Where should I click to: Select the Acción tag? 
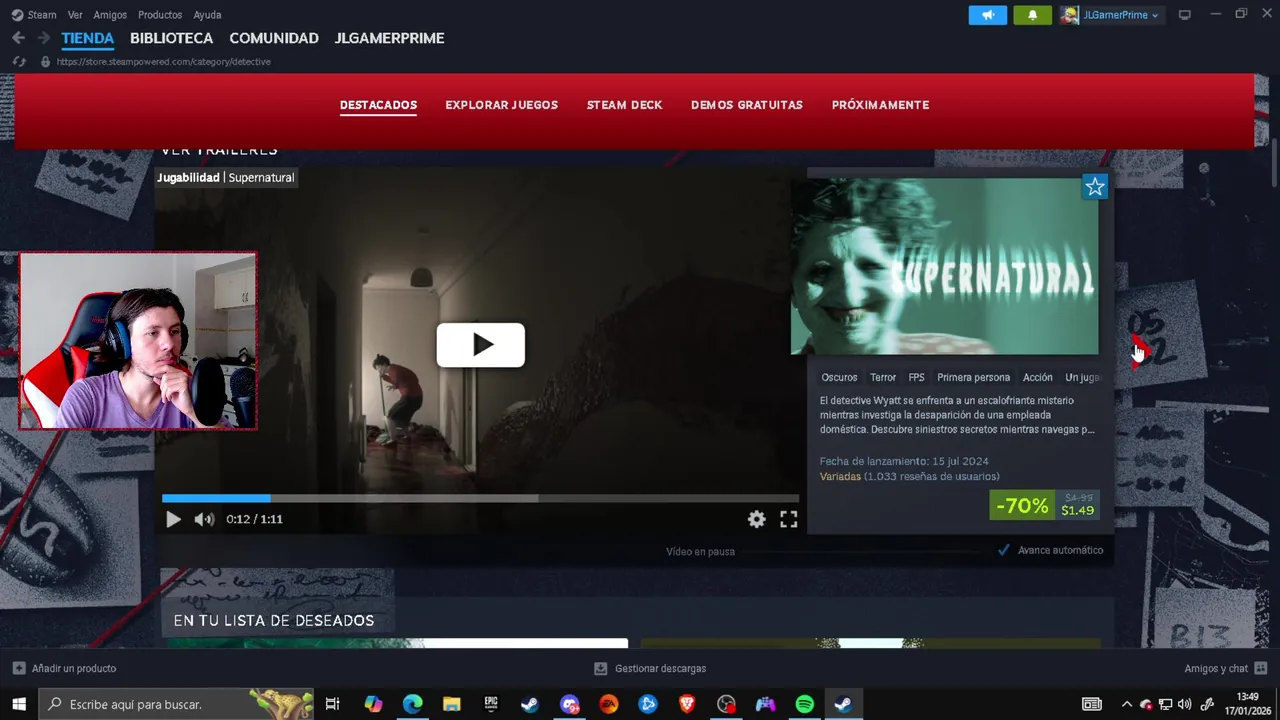point(1037,377)
